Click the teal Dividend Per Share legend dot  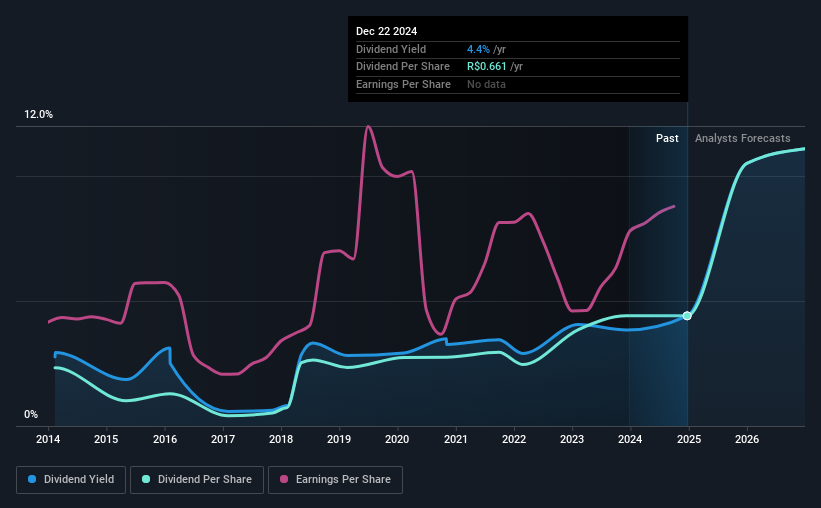[146, 479]
